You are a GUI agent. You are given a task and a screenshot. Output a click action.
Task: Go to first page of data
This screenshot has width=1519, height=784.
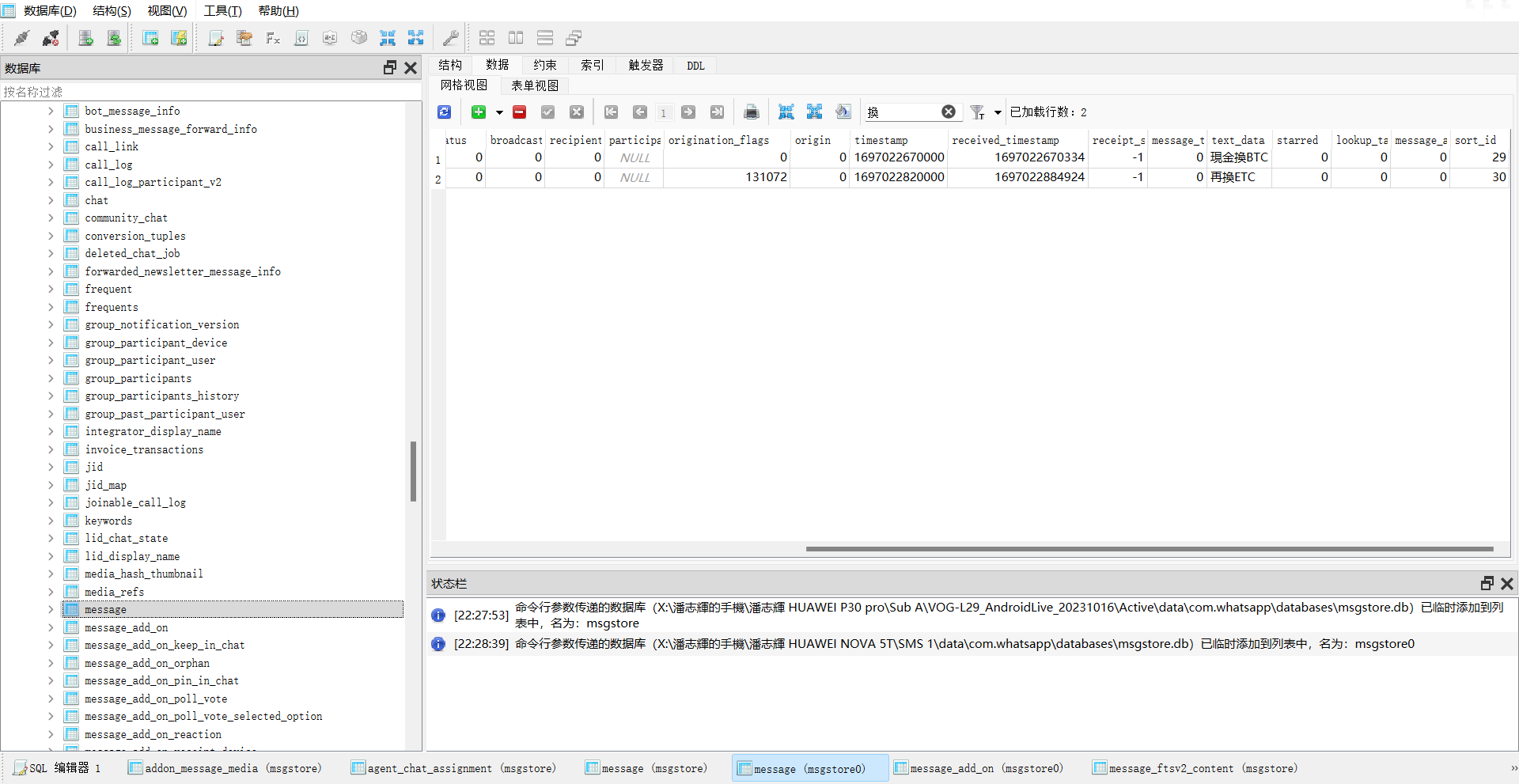pyautogui.click(x=612, y=112)
